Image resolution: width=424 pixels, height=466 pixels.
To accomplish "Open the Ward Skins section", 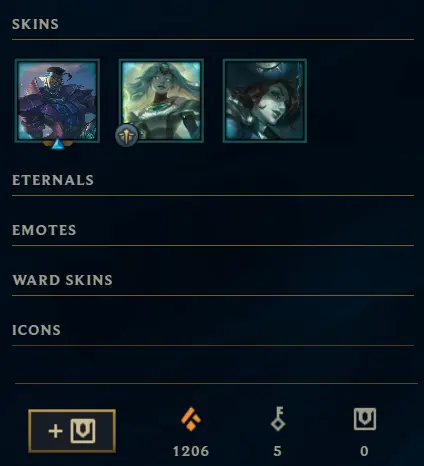I will click(x=62, y=280).
